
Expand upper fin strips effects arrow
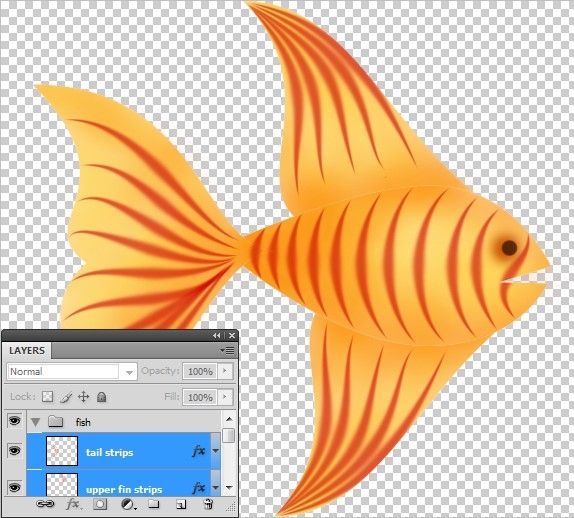(x=216, y=487)
